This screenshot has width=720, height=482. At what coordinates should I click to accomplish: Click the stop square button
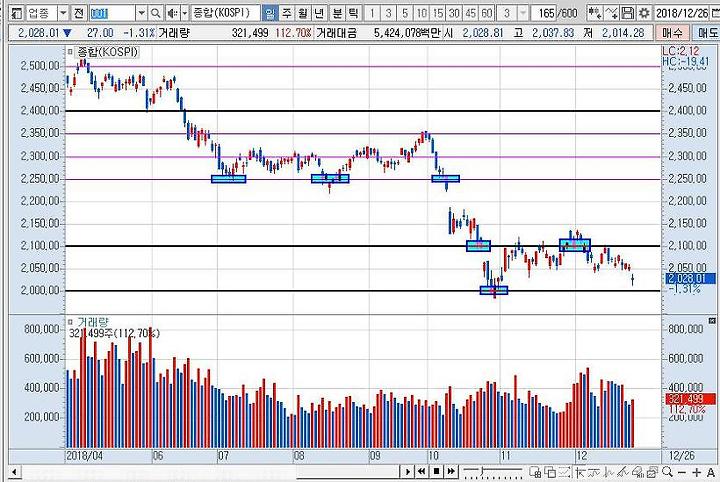(436, 471)
